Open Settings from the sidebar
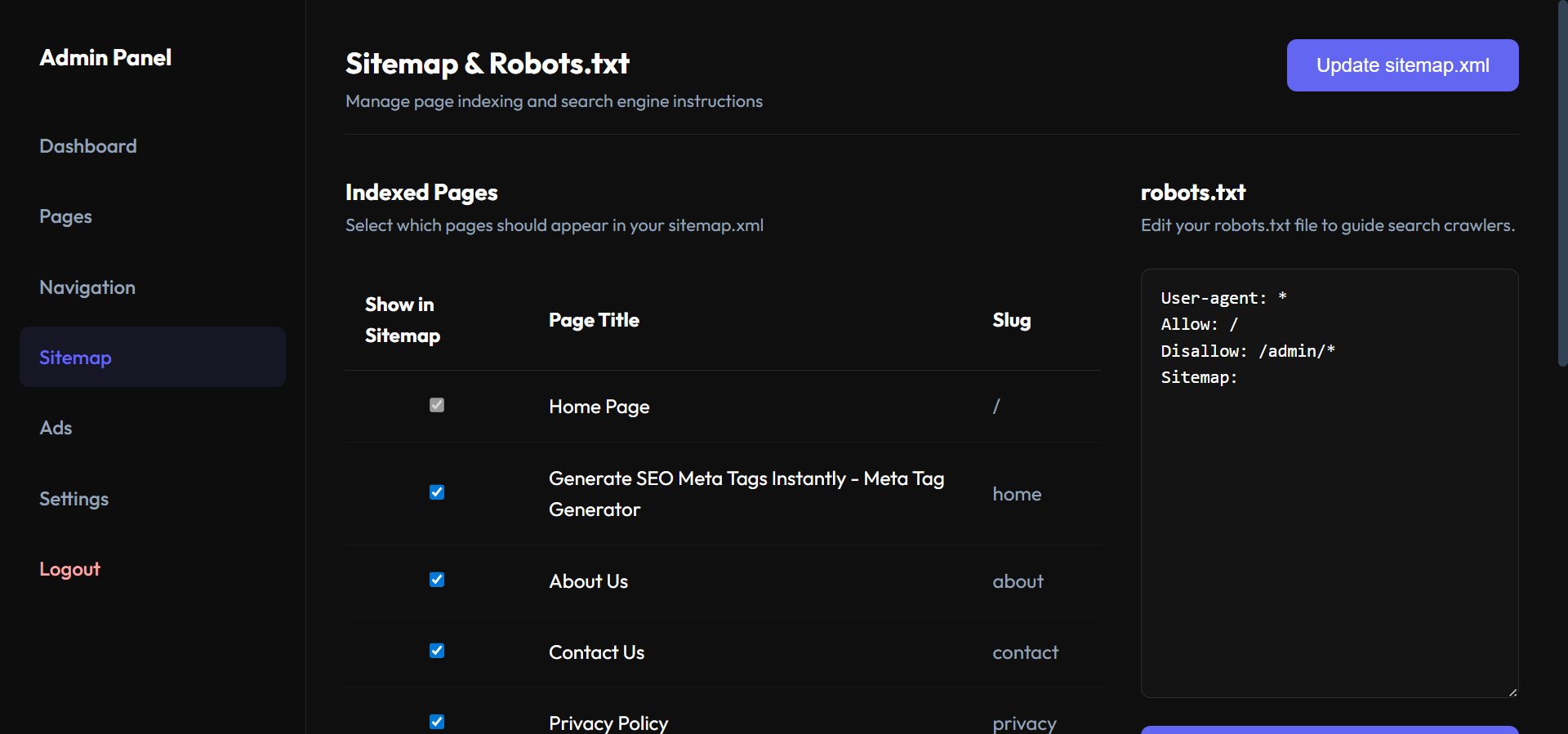This screenshot has width=1568, height=734. [x=73, y=499]
